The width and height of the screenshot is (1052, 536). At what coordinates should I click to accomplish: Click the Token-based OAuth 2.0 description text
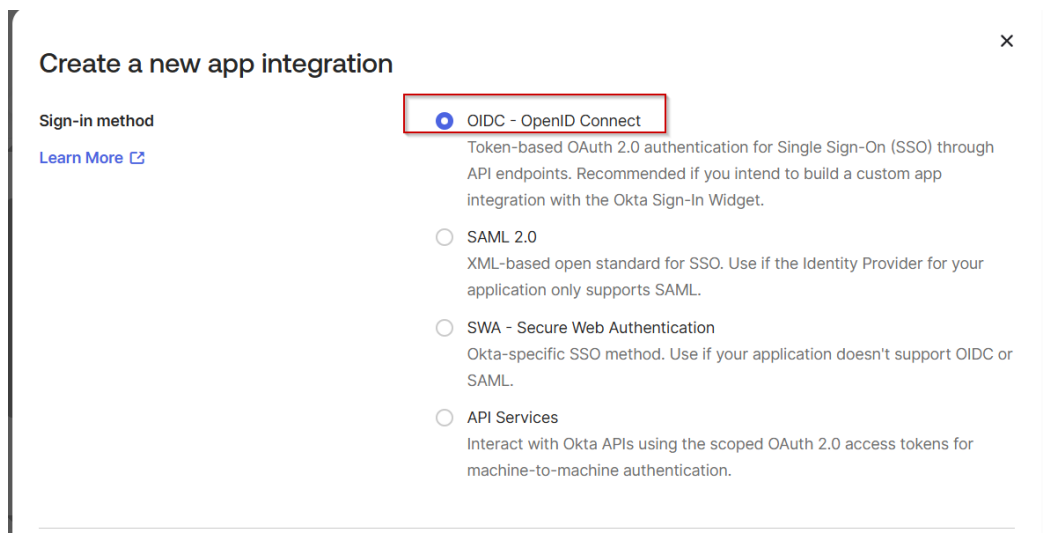[x=730, y=148]
